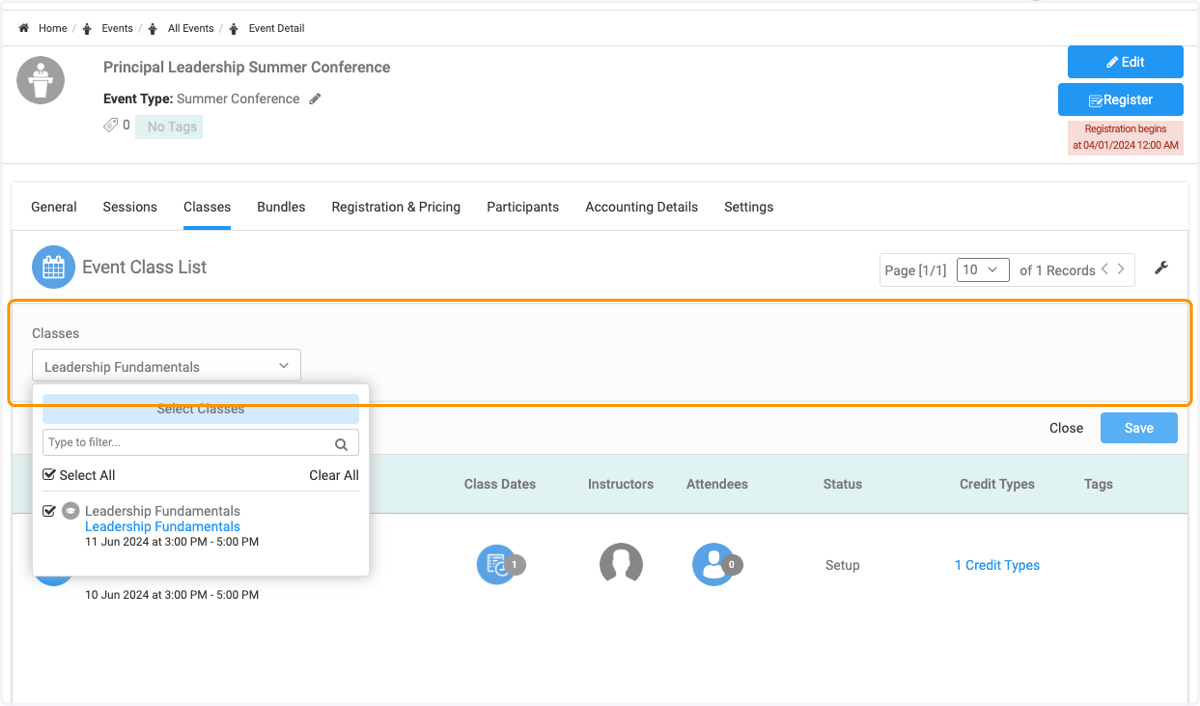Open the Sessions tab
The height and width of the screenshot is (706, 1200).
(x=130, y=207)
